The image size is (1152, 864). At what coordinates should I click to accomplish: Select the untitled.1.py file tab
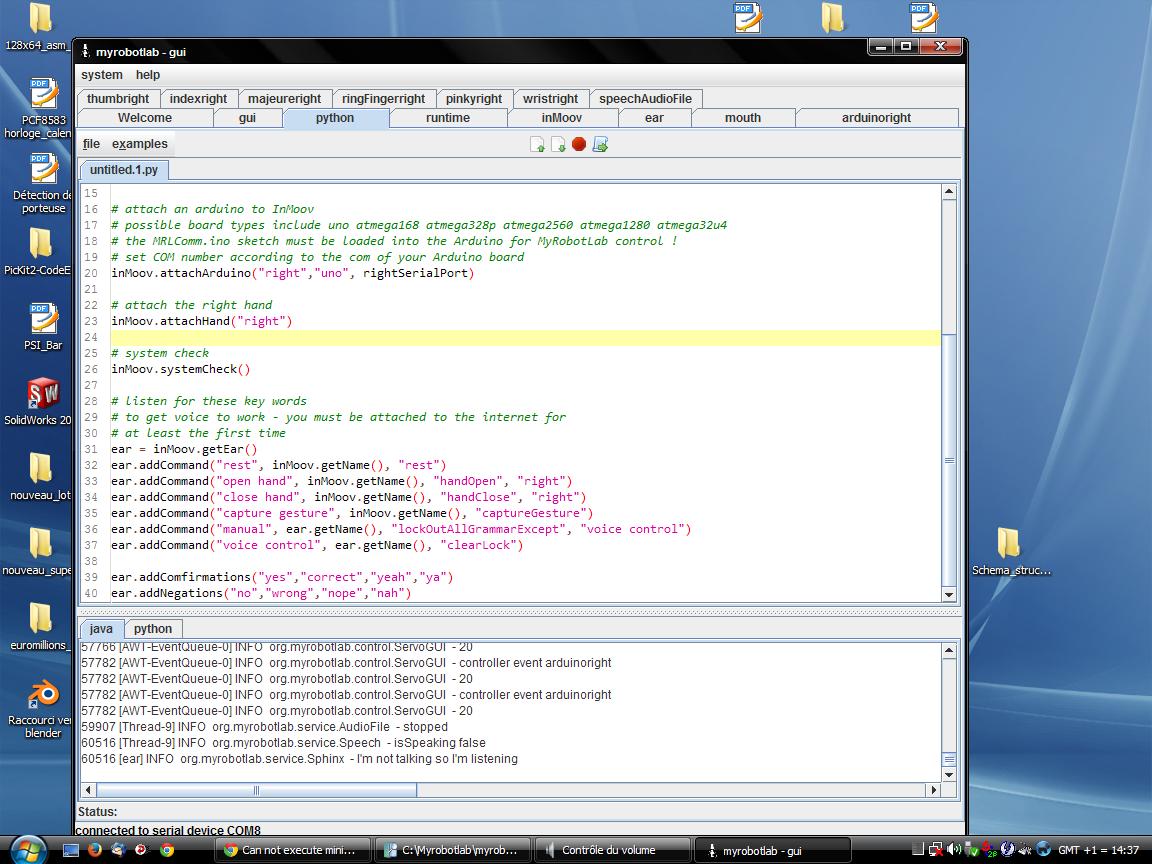[123, 170]
